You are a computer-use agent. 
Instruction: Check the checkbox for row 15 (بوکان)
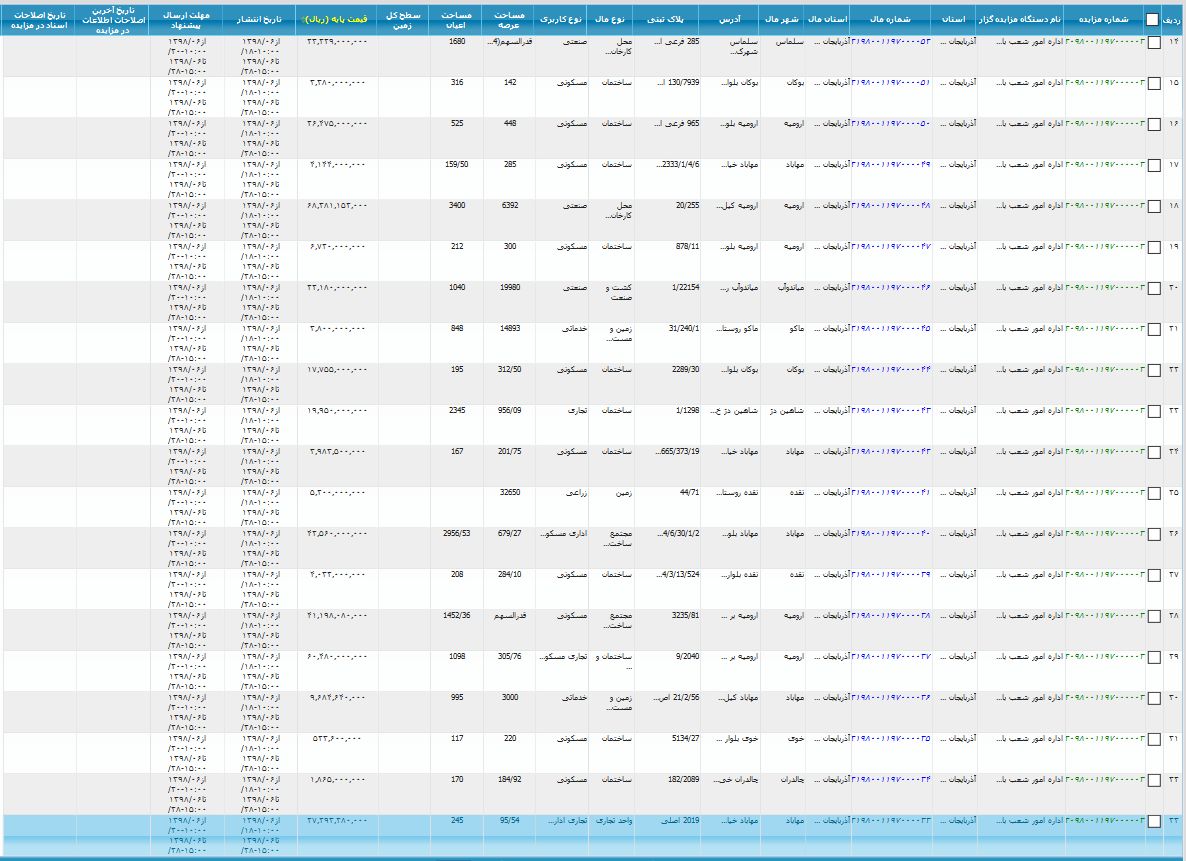[1154, 84]
